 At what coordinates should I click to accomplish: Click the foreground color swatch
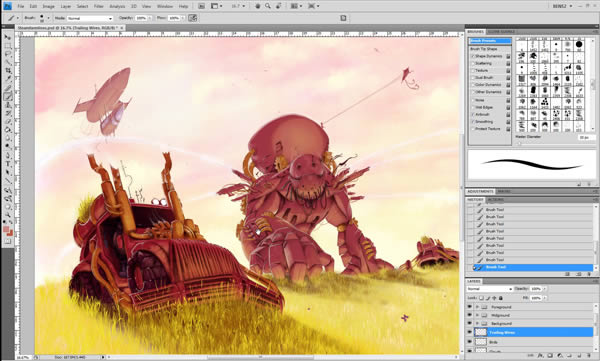click(x=6, y=229)
